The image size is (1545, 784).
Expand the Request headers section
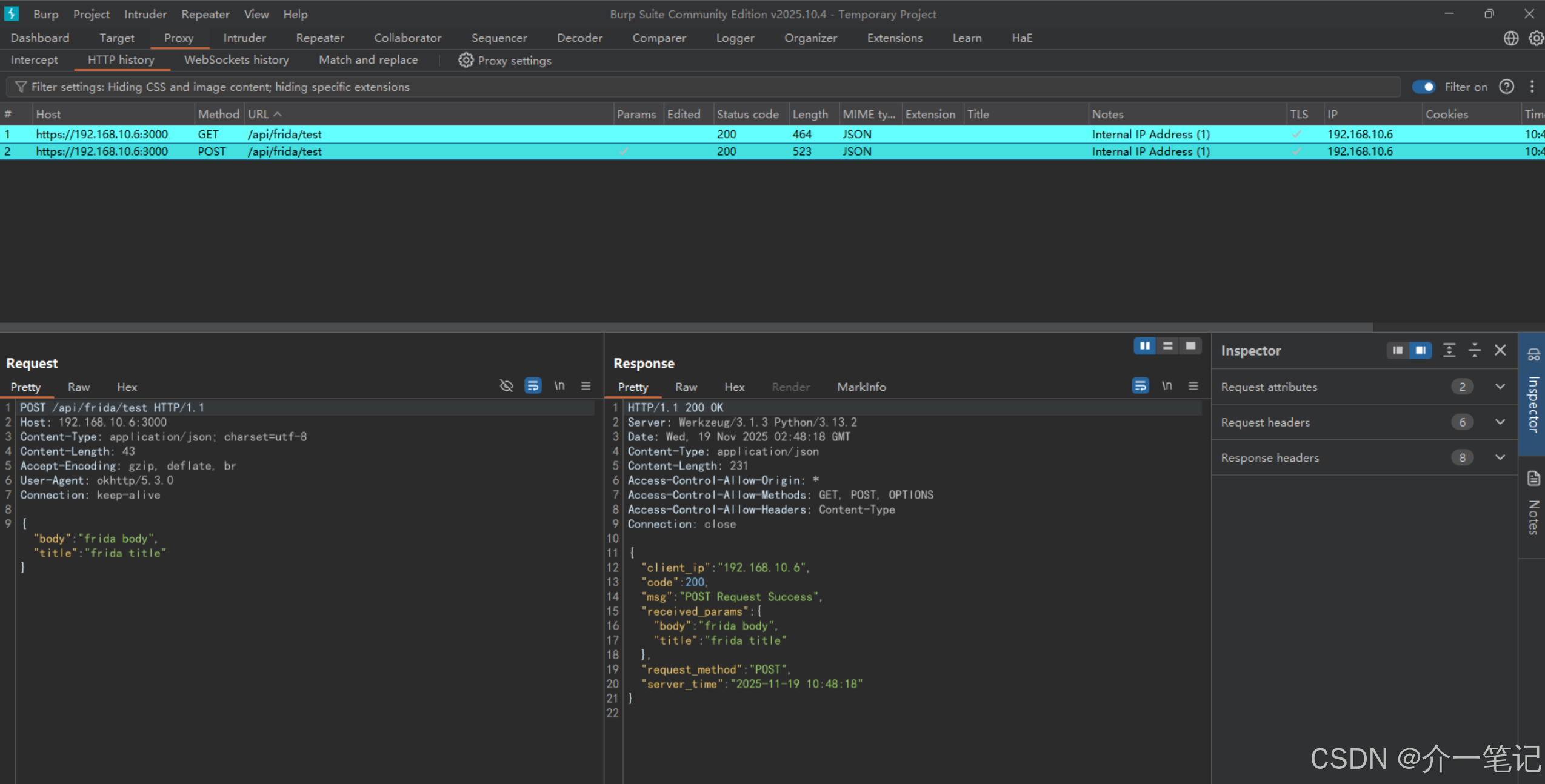(x=1500, y=422)
